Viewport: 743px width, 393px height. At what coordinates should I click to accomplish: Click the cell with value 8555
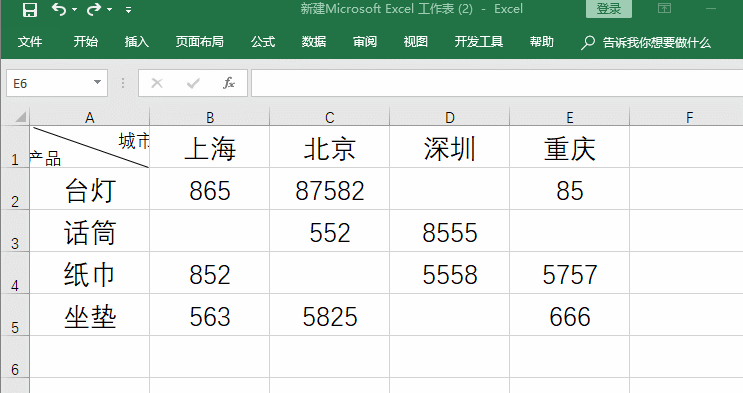pos(449,231)
